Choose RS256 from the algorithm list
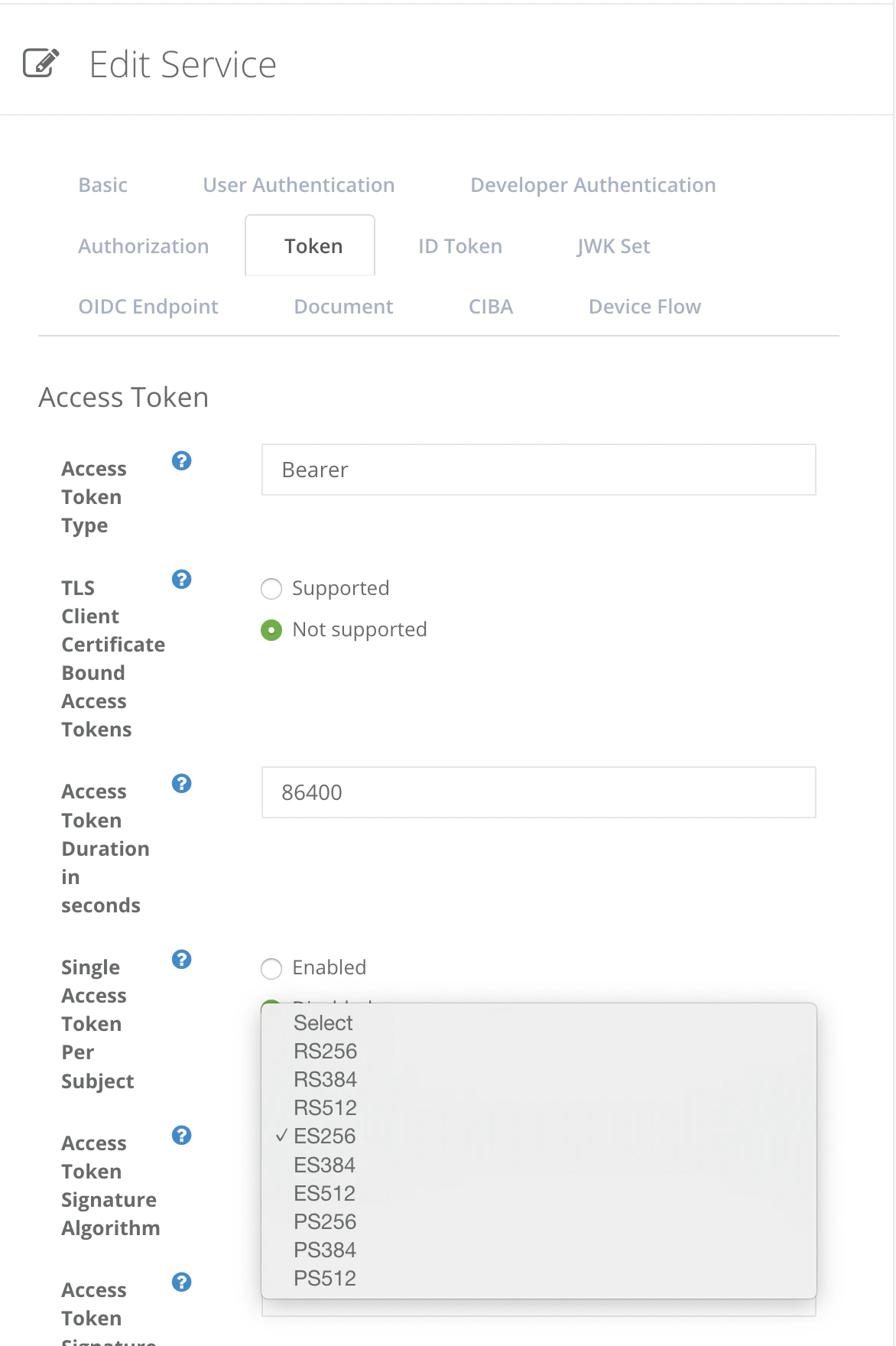 tap(326, 1052)
